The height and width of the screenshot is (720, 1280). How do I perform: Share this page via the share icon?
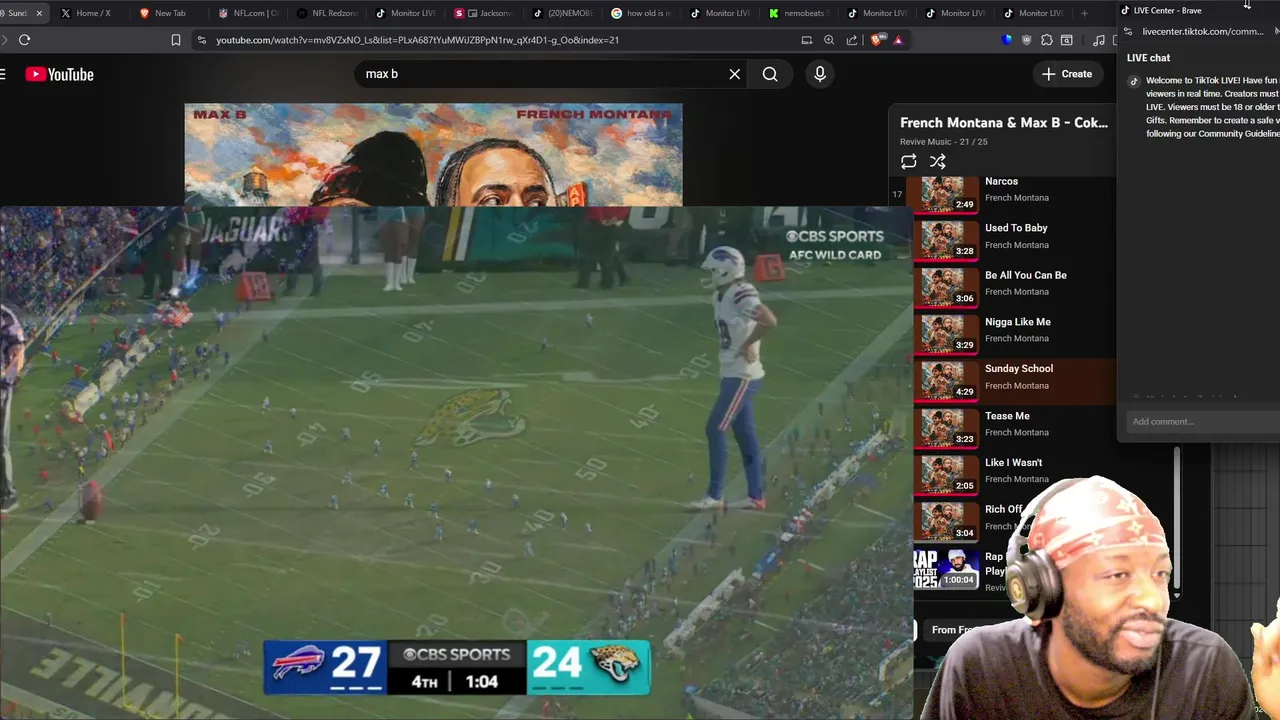coord(852,40)
